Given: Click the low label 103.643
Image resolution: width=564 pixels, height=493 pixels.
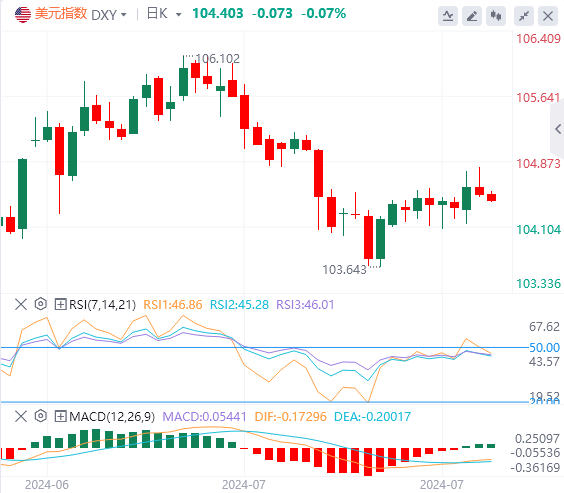Looking at the screenshot, I should tap(344, 270).
